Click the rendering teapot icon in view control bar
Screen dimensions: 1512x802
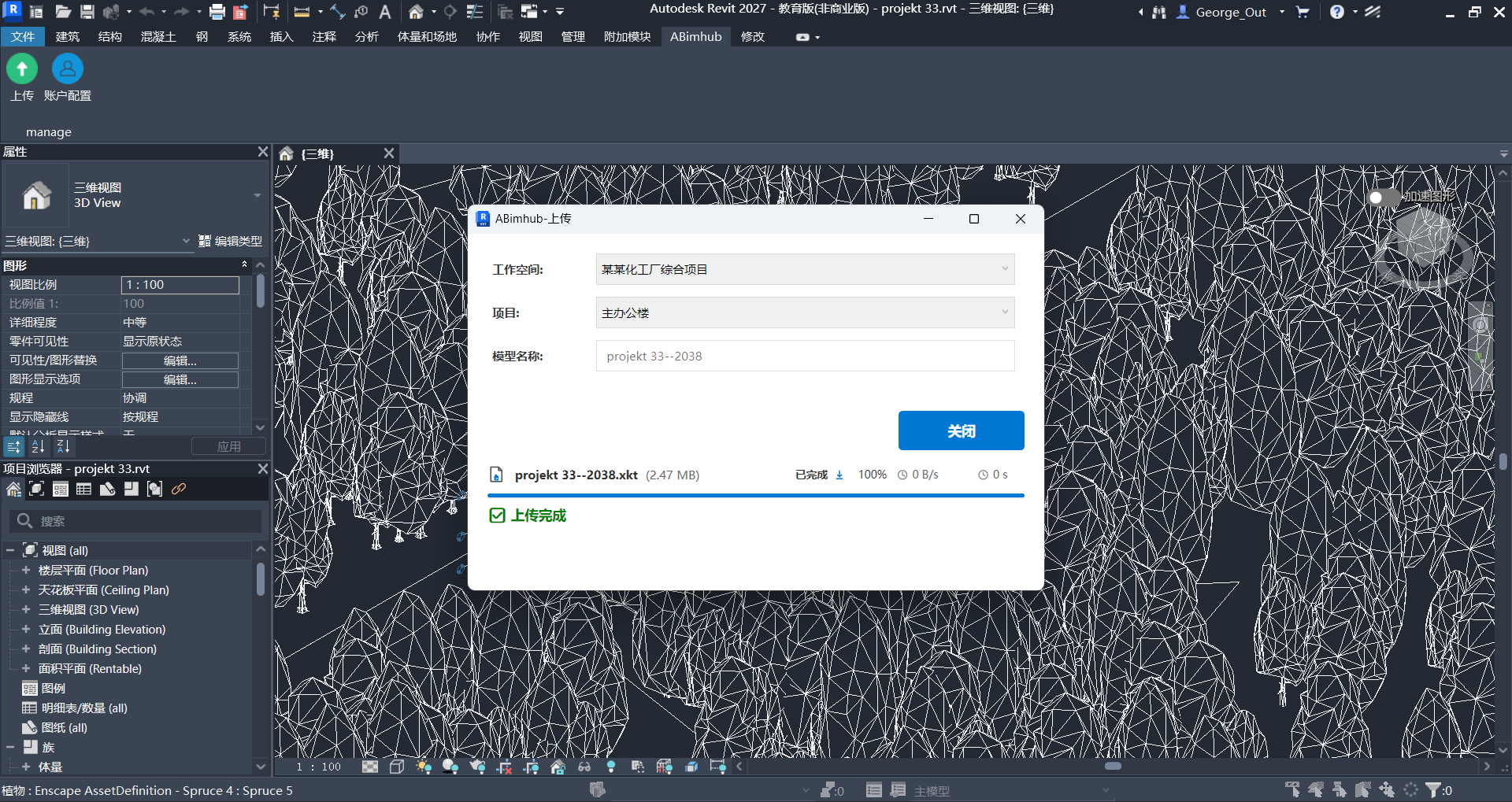coord(477,767)
